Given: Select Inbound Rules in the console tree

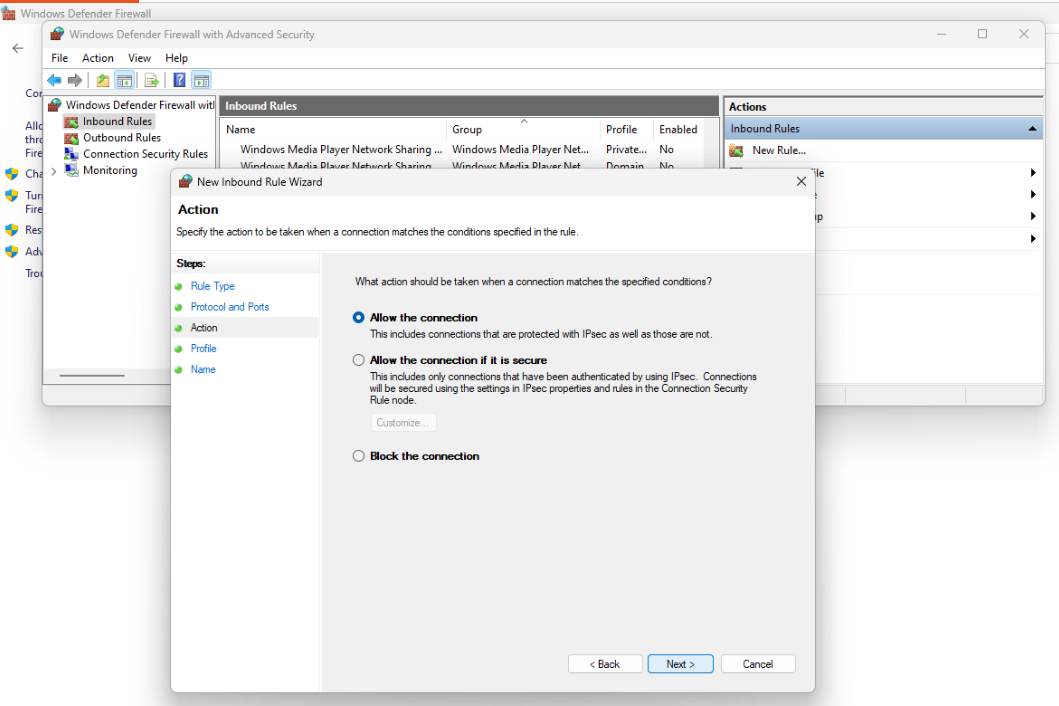Looking at the screenshot, I should [117, 122].
